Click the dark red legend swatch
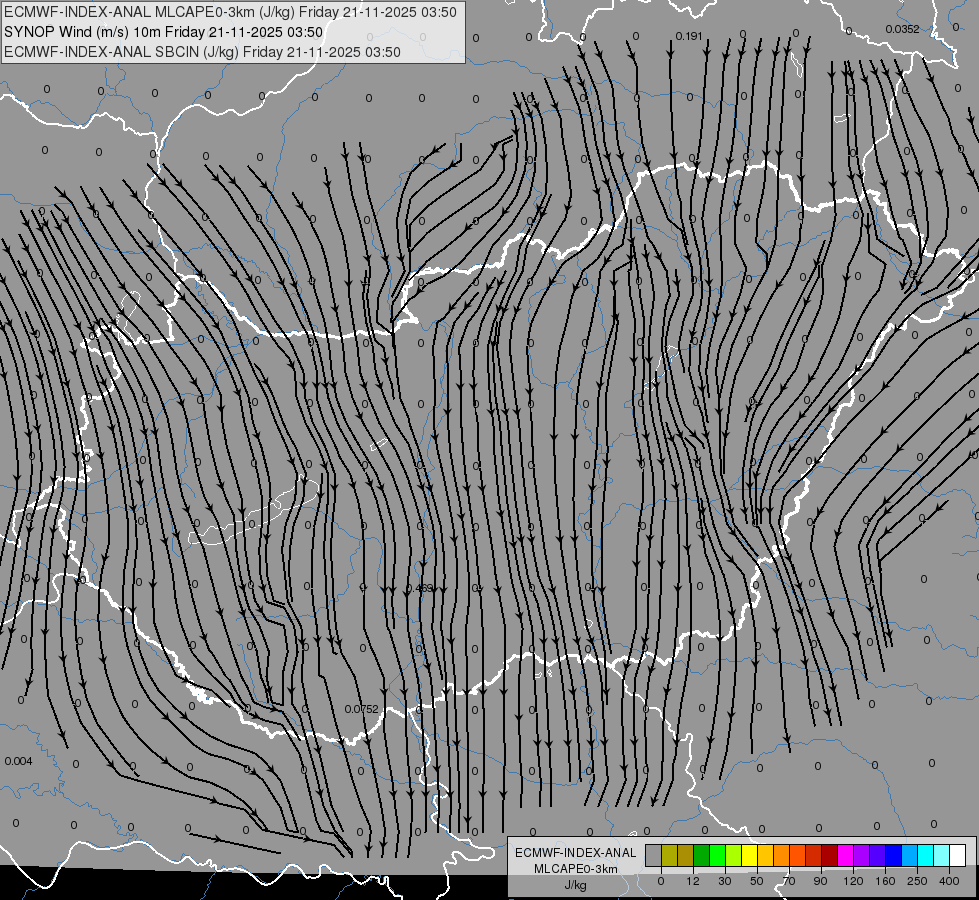This screenshot has width=979, height=900. (x=830, y=855)
